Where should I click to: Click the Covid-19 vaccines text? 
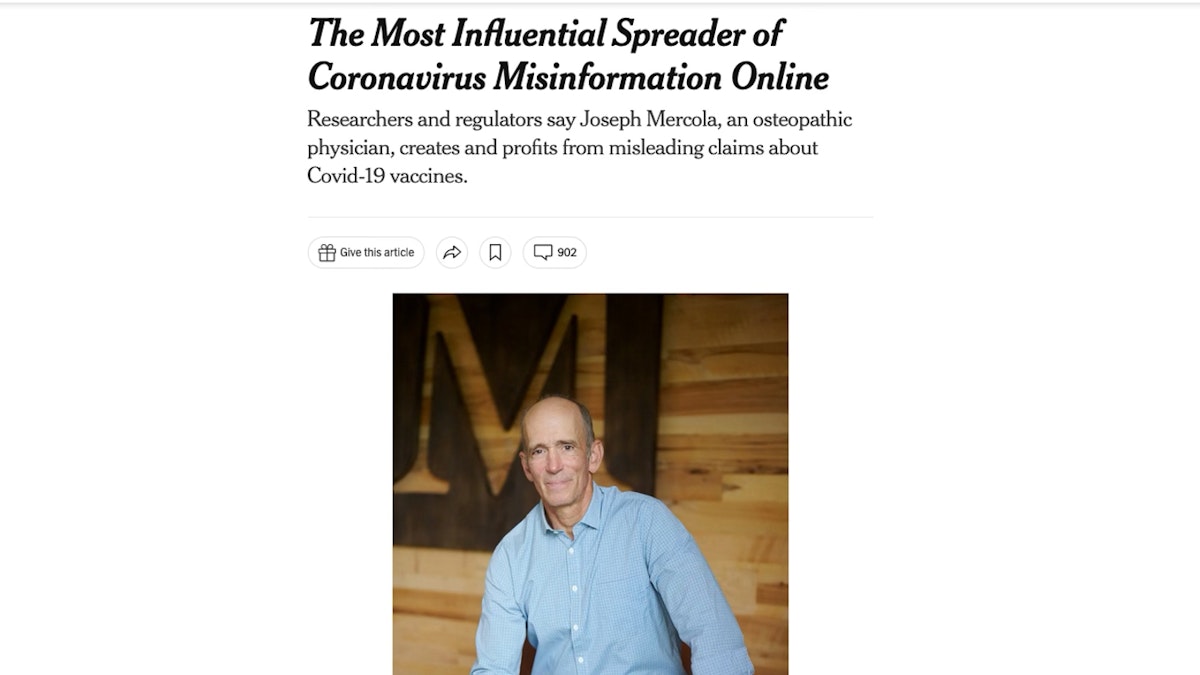(386, 176)
